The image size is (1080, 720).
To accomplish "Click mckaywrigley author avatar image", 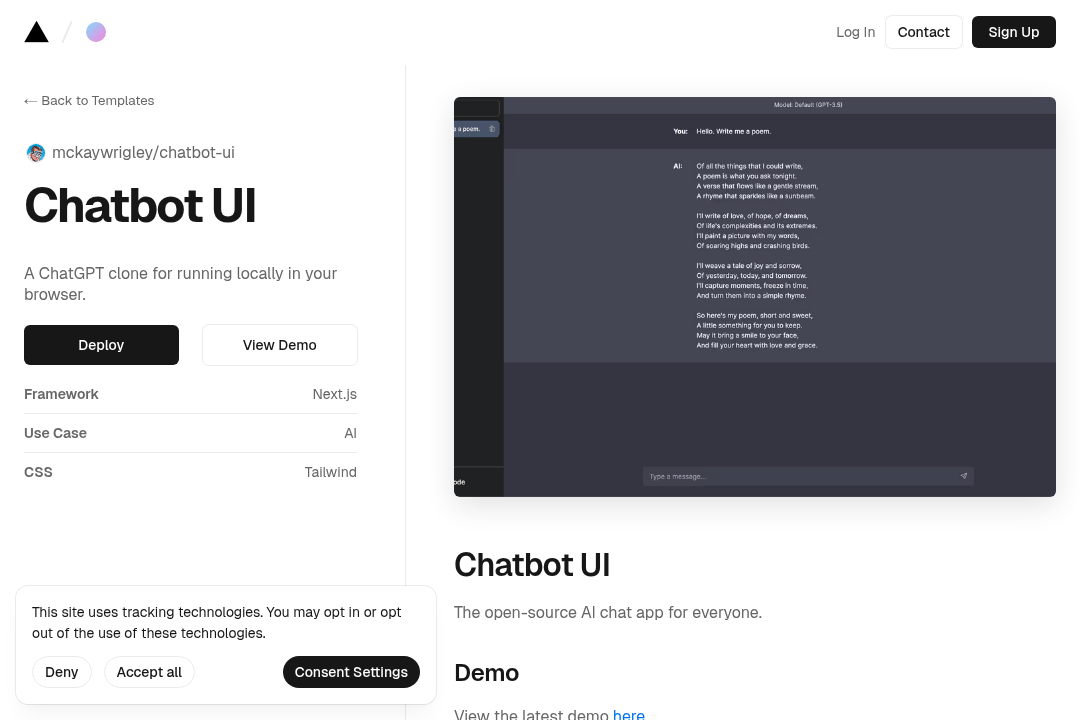I will tap(36, 152).
